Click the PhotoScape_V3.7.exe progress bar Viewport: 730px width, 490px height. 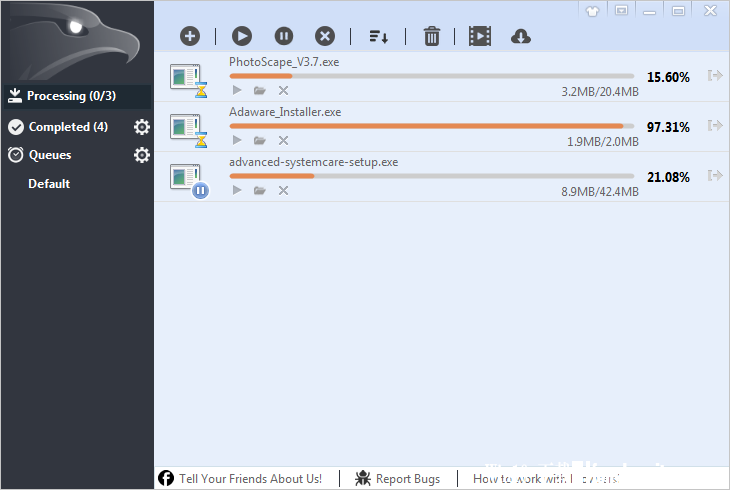pos(431,76)
